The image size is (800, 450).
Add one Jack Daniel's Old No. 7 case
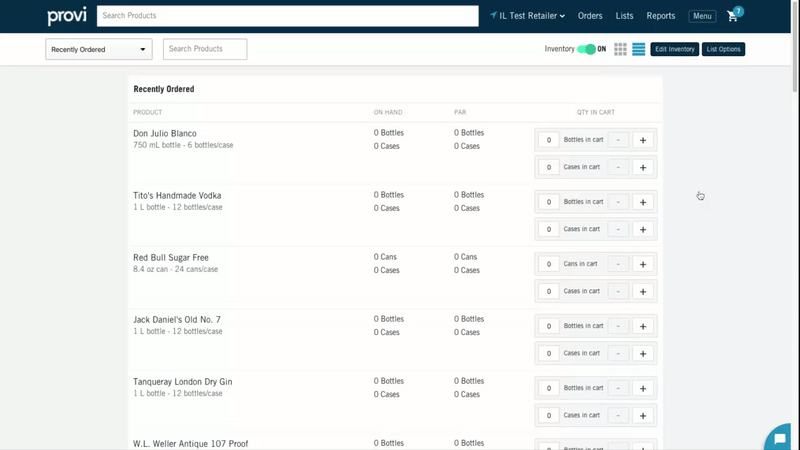pyautogui.click(x=643, y=354)
